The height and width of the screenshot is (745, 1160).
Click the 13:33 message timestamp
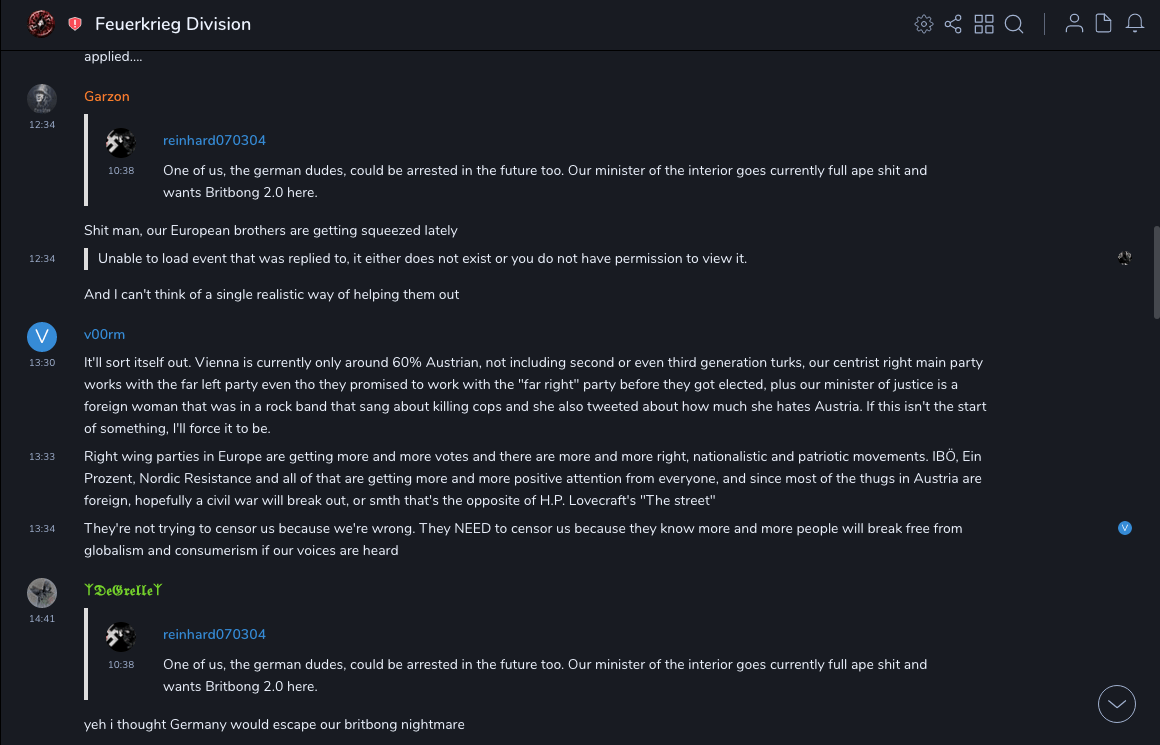pyautogui.click(x=42, y=457)
